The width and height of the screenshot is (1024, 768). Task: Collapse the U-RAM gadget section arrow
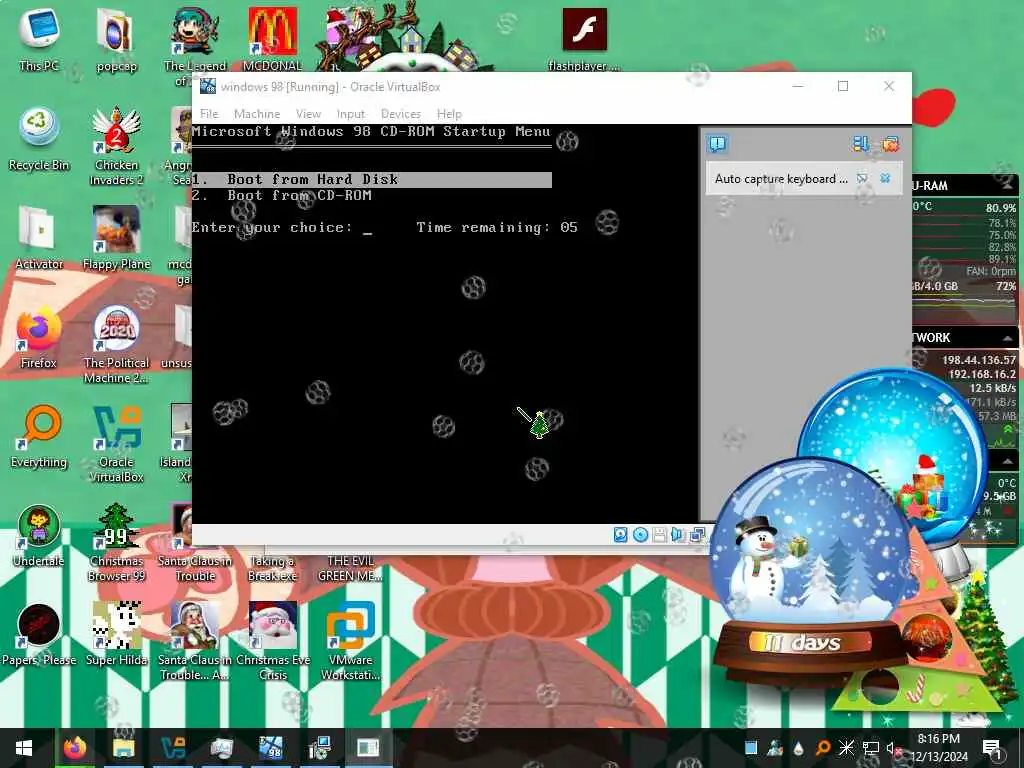click(1007, 185)
